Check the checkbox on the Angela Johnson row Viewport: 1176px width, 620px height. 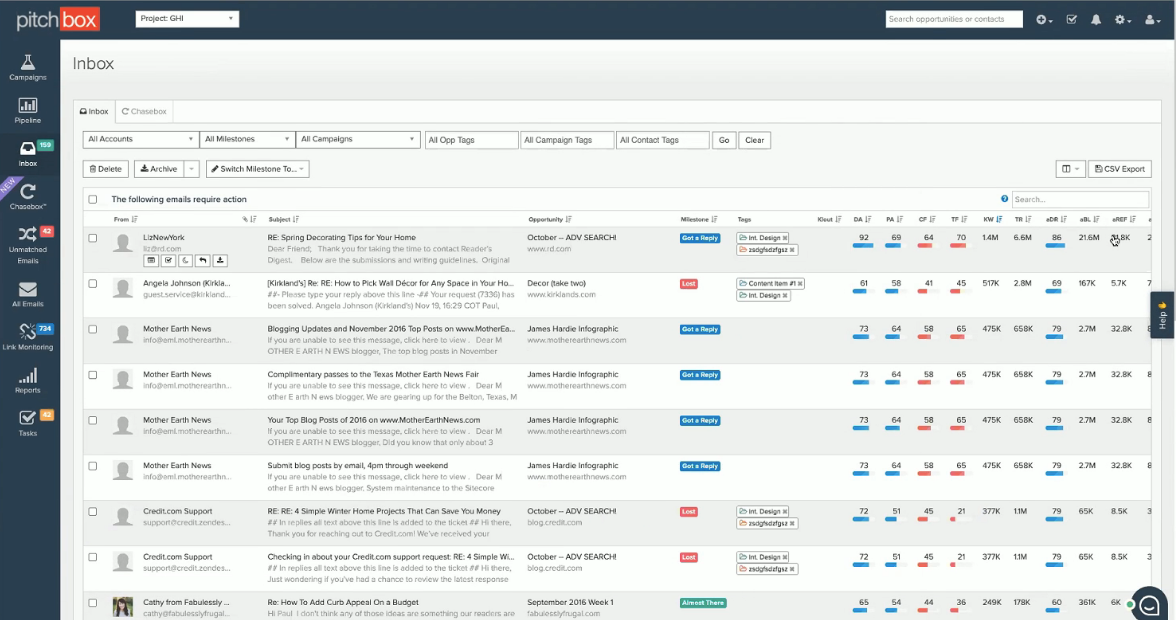[x=93, y=283]
